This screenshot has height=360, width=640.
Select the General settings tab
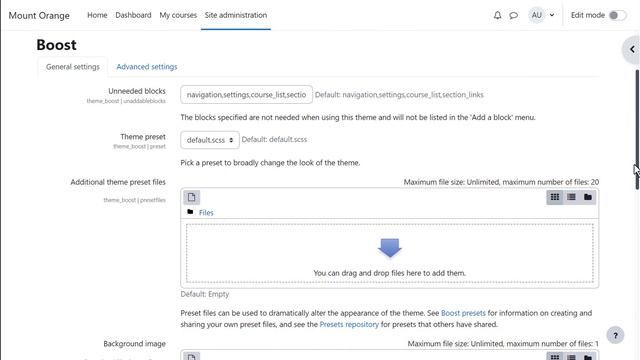pyautogui.click(x=73, y=67)
